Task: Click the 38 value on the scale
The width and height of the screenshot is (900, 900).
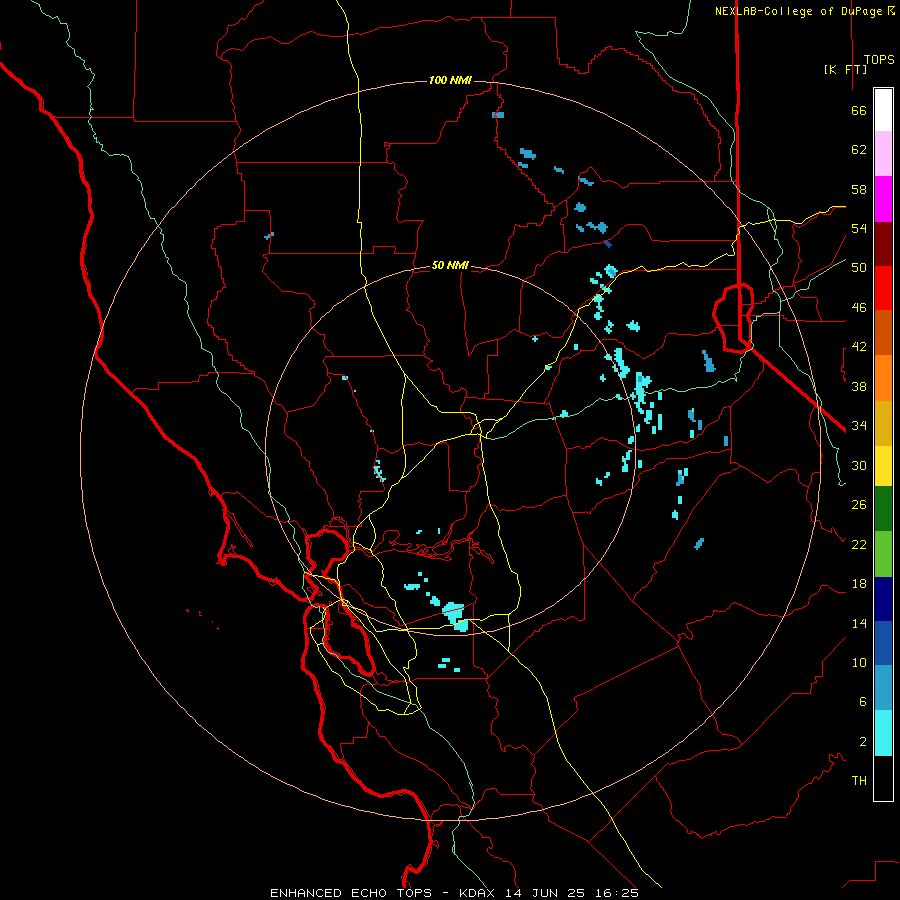Action: tap(859, 386)
